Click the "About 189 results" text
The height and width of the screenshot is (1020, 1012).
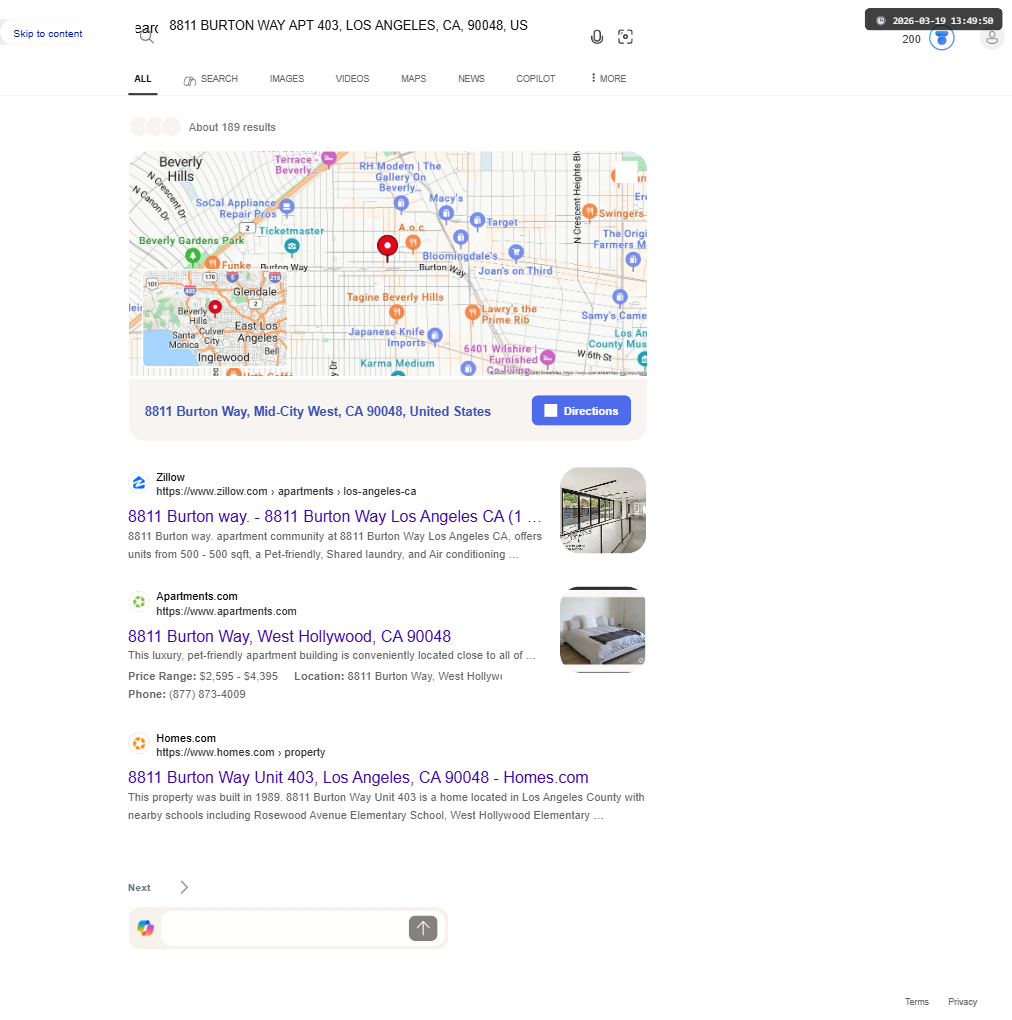232,128
